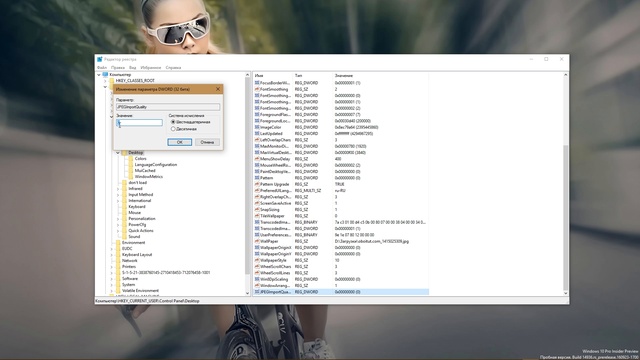This screenshot has height=360, width=640.
Task: Click the WindowMetrics folder icon
Action: (x=131, y=177)
